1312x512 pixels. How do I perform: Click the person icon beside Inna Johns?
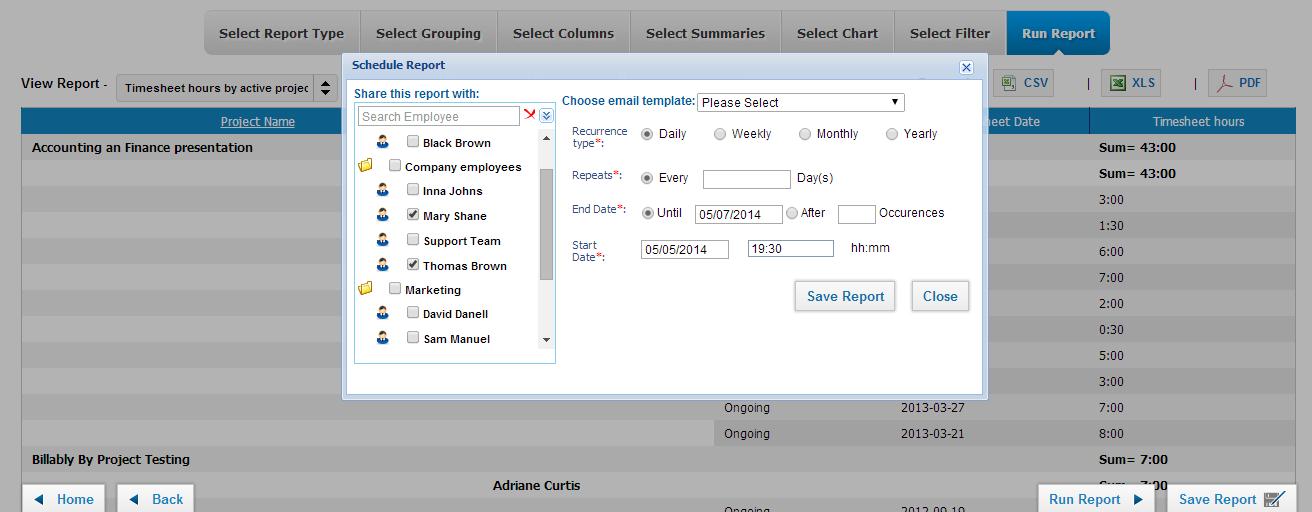click(x=382, y=190)
